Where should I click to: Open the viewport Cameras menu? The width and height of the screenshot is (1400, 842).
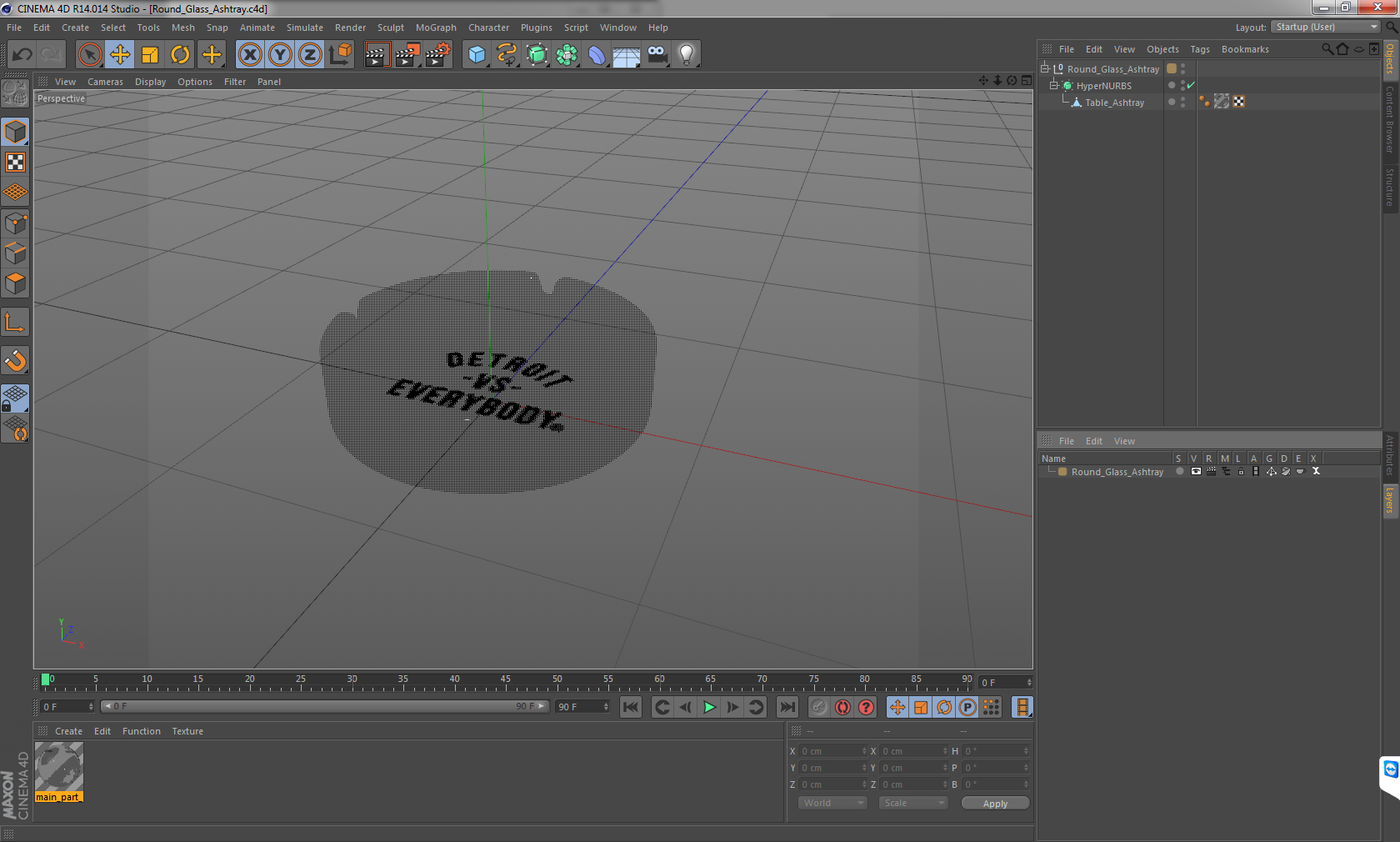(105, 82)
